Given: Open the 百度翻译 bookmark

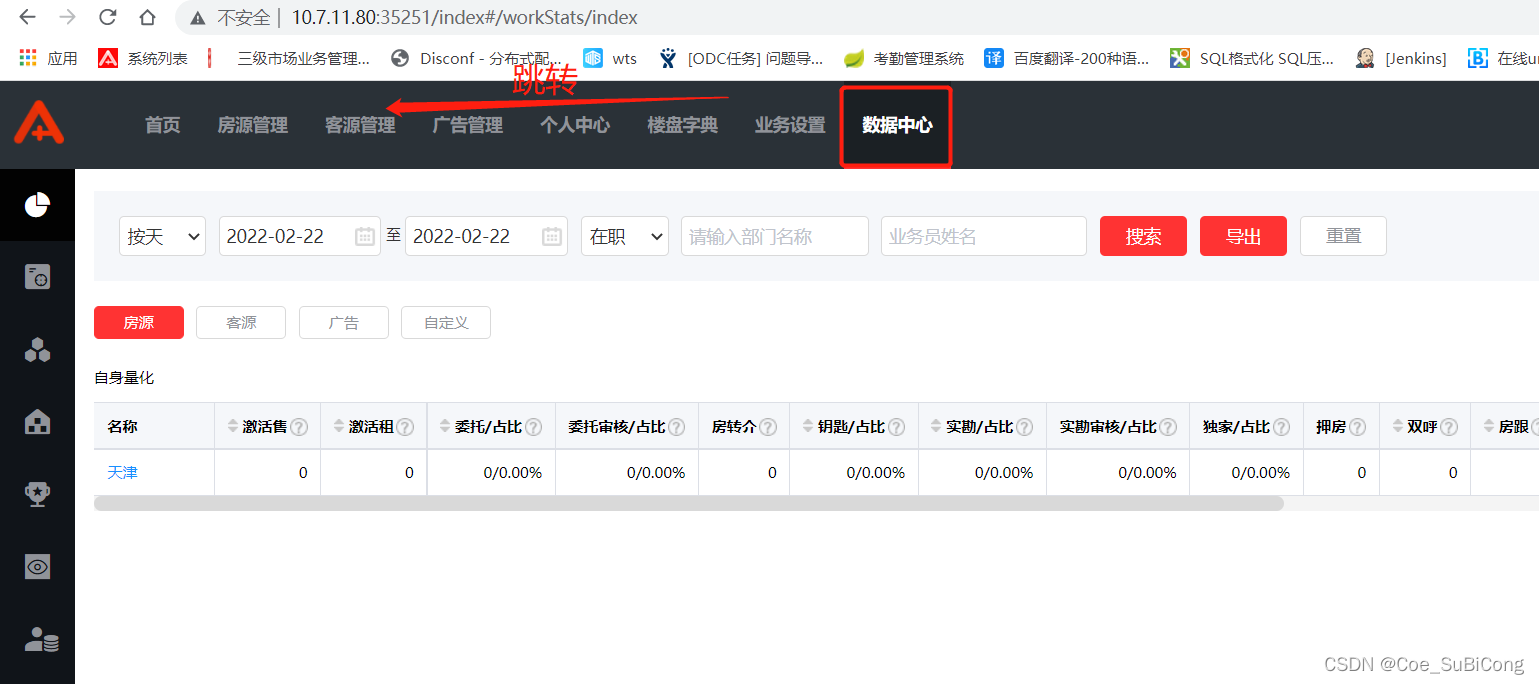Looking at the screenshot, I should click(x=1067, y=58).
